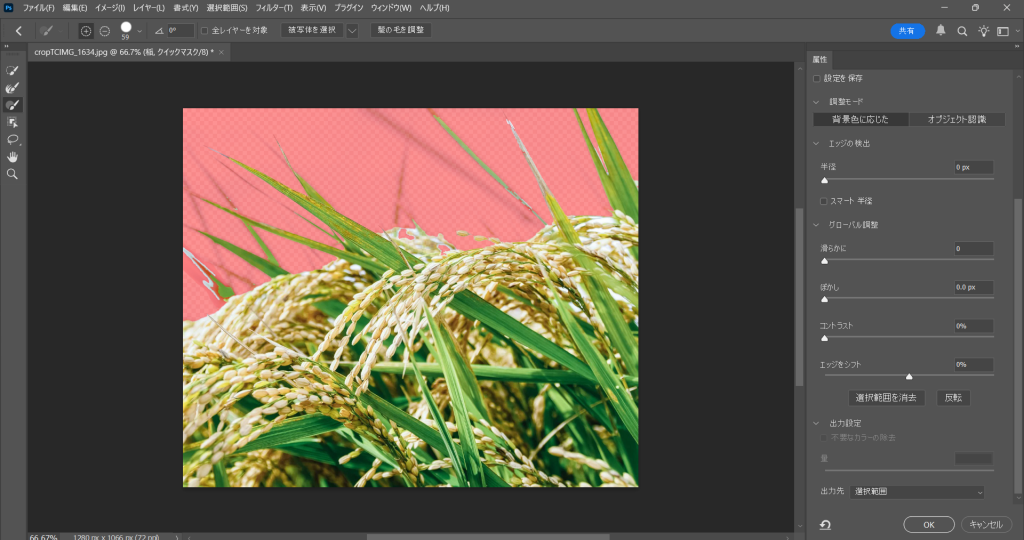This screenshot has width=1024, height=540.
Task: Select the Quick Selection tool
Action: coord(13,71)
